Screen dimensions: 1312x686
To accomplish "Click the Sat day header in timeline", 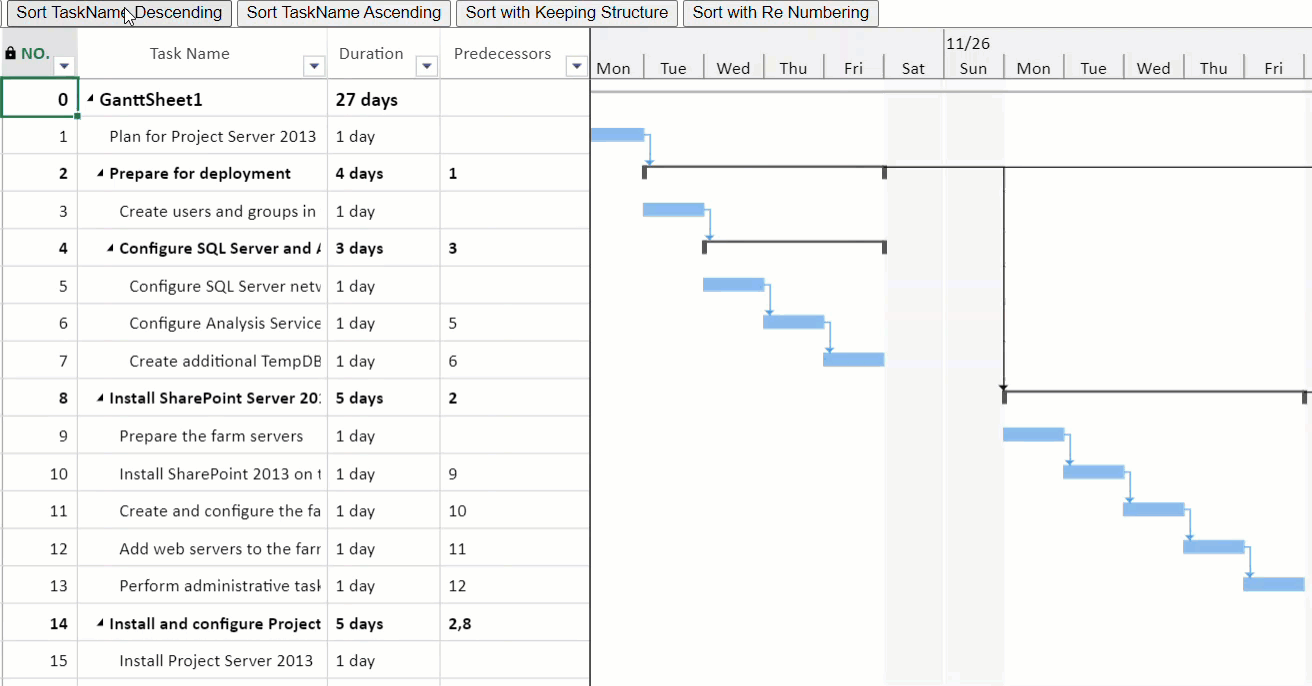I will click(914, 68).
